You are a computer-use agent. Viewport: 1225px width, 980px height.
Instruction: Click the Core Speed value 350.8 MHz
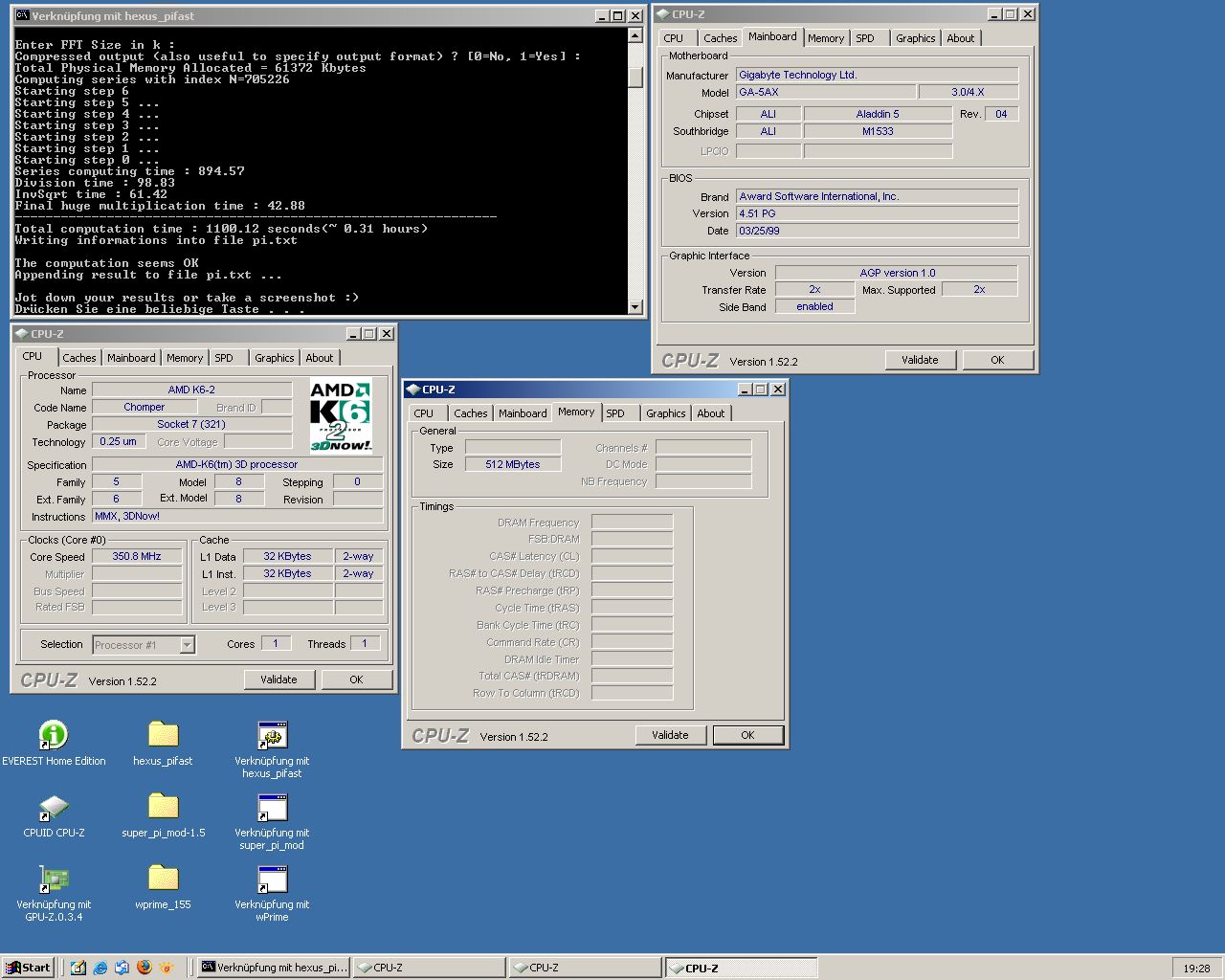137,556
